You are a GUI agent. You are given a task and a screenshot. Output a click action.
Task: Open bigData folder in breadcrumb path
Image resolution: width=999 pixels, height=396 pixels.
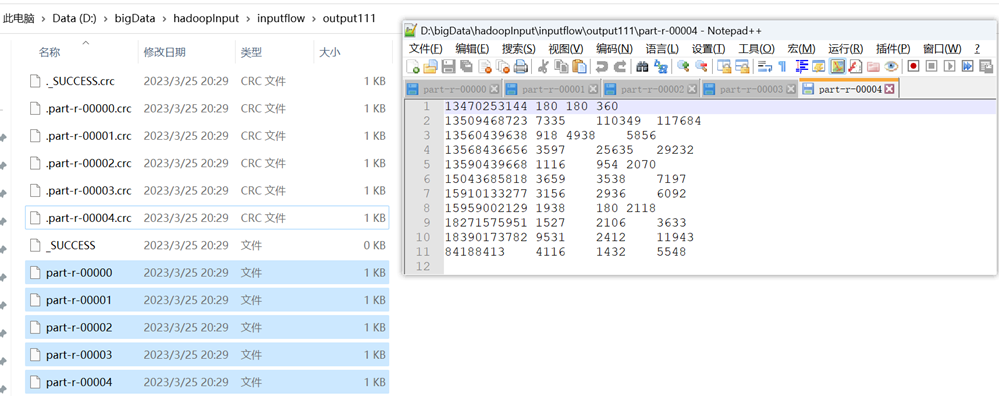point(135,18)
